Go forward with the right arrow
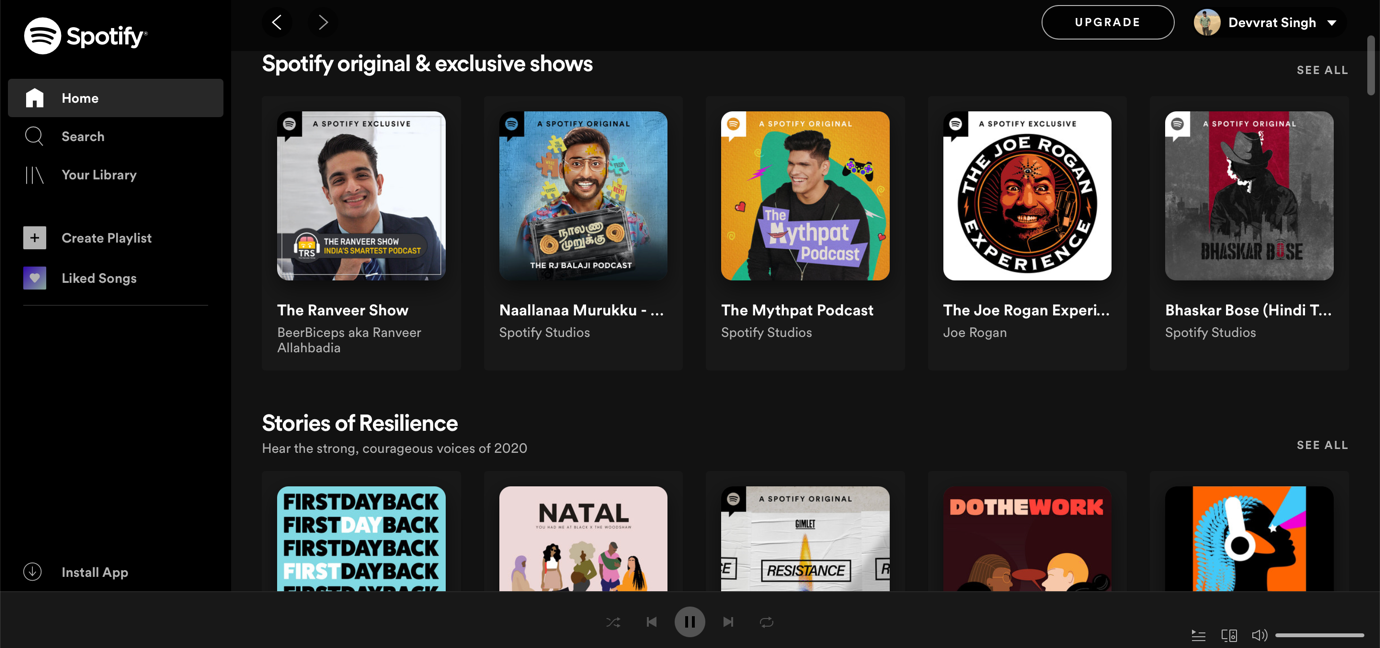This screenshot has height=648, width=1380. click(323, 22)
